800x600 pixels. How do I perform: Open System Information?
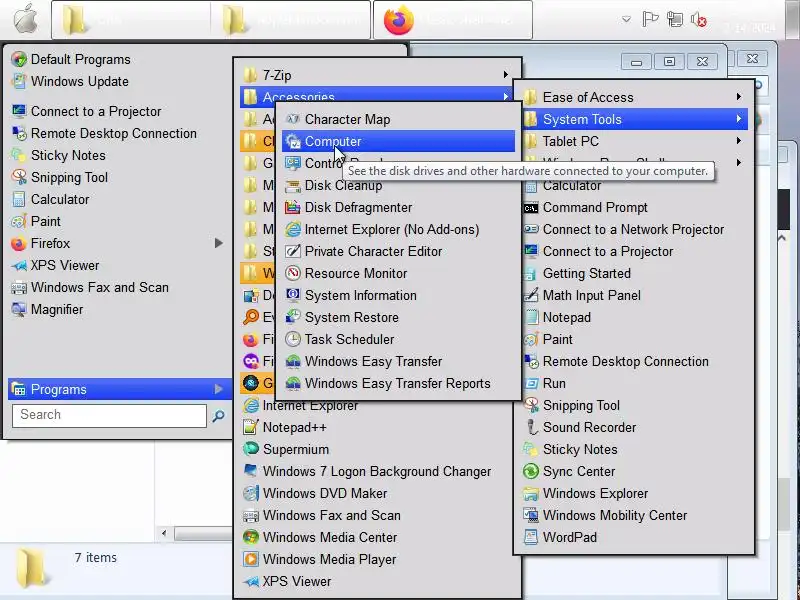pos(398,295)
